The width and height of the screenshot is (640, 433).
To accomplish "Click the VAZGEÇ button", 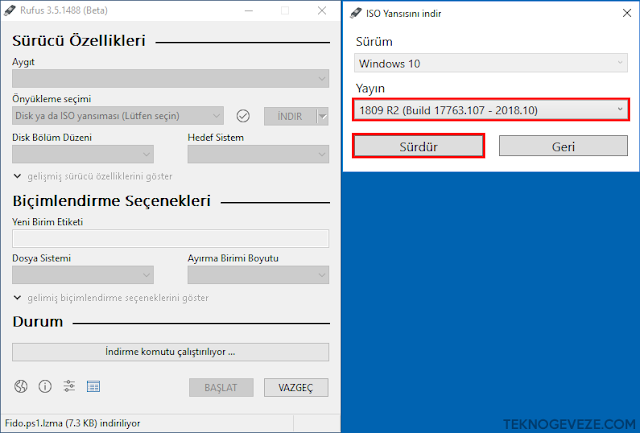I will click(296, 387).
